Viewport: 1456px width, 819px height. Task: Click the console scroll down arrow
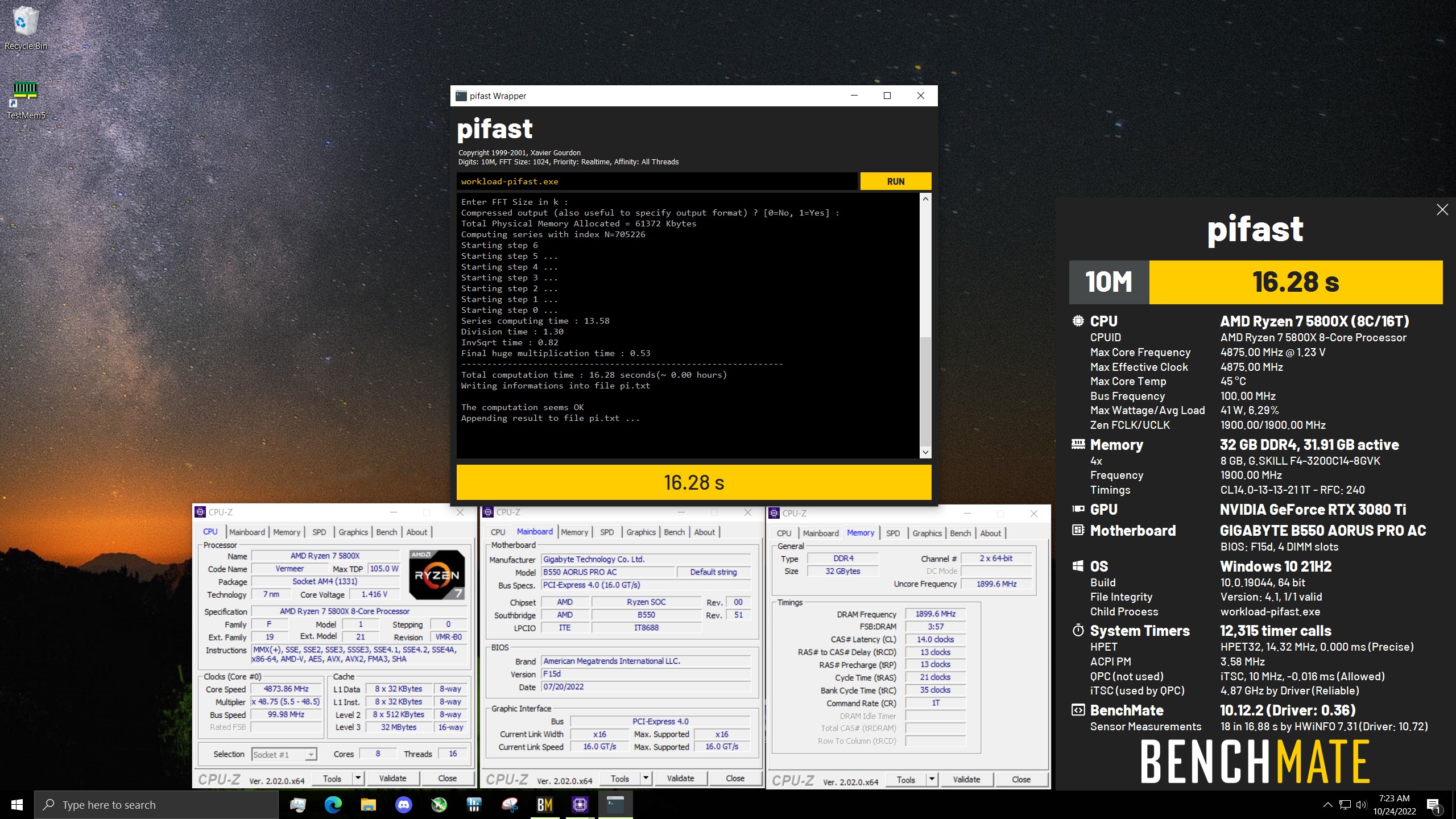925,452
